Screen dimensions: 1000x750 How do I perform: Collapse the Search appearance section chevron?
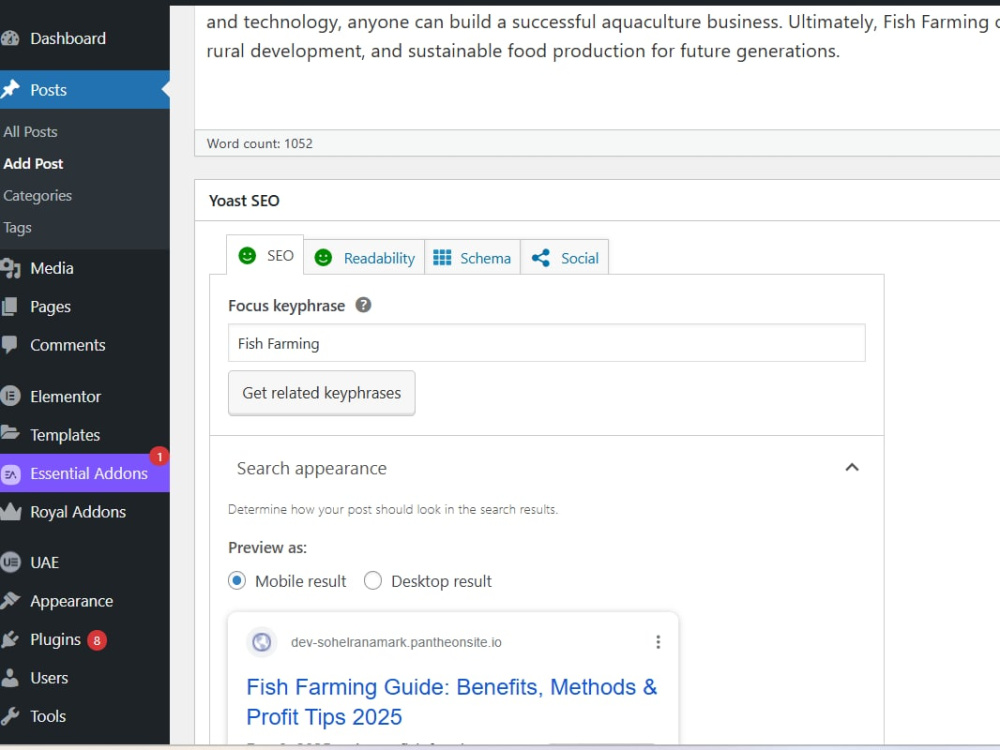click(x=852, y=467)
